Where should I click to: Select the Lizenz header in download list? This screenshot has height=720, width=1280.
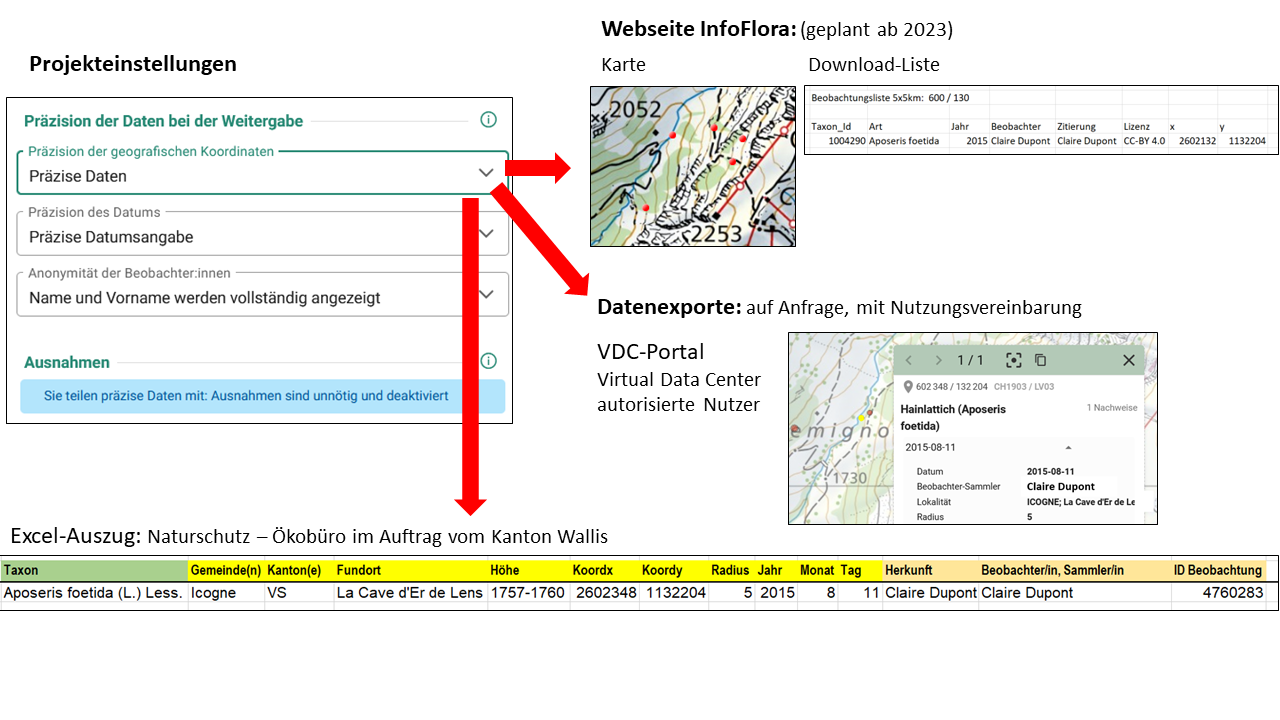pos(1137,127)
